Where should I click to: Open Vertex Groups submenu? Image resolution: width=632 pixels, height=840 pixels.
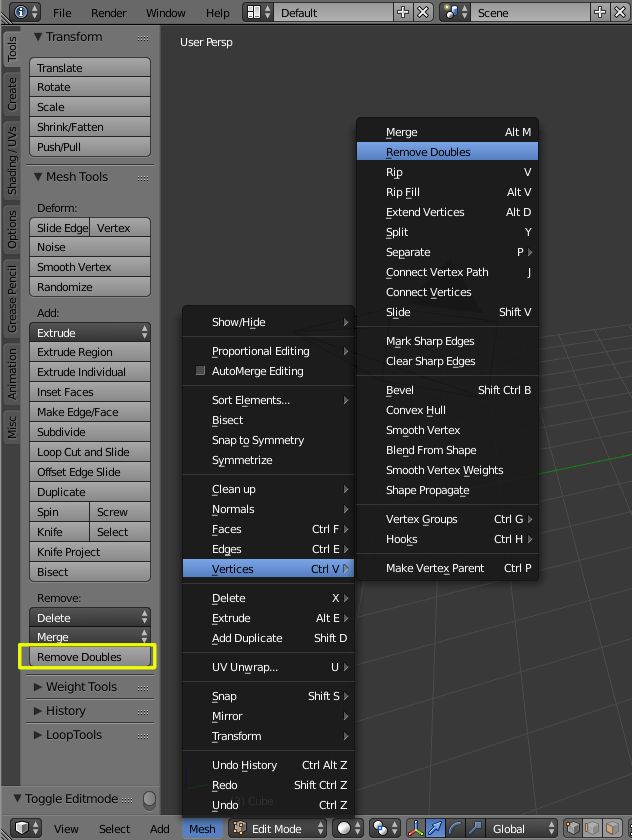point(447,519)
